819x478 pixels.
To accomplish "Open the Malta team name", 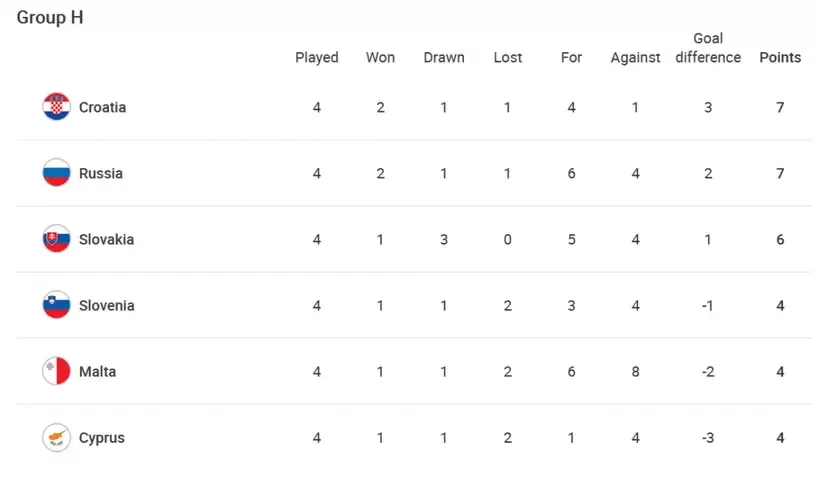I will (x=98, y=371).
